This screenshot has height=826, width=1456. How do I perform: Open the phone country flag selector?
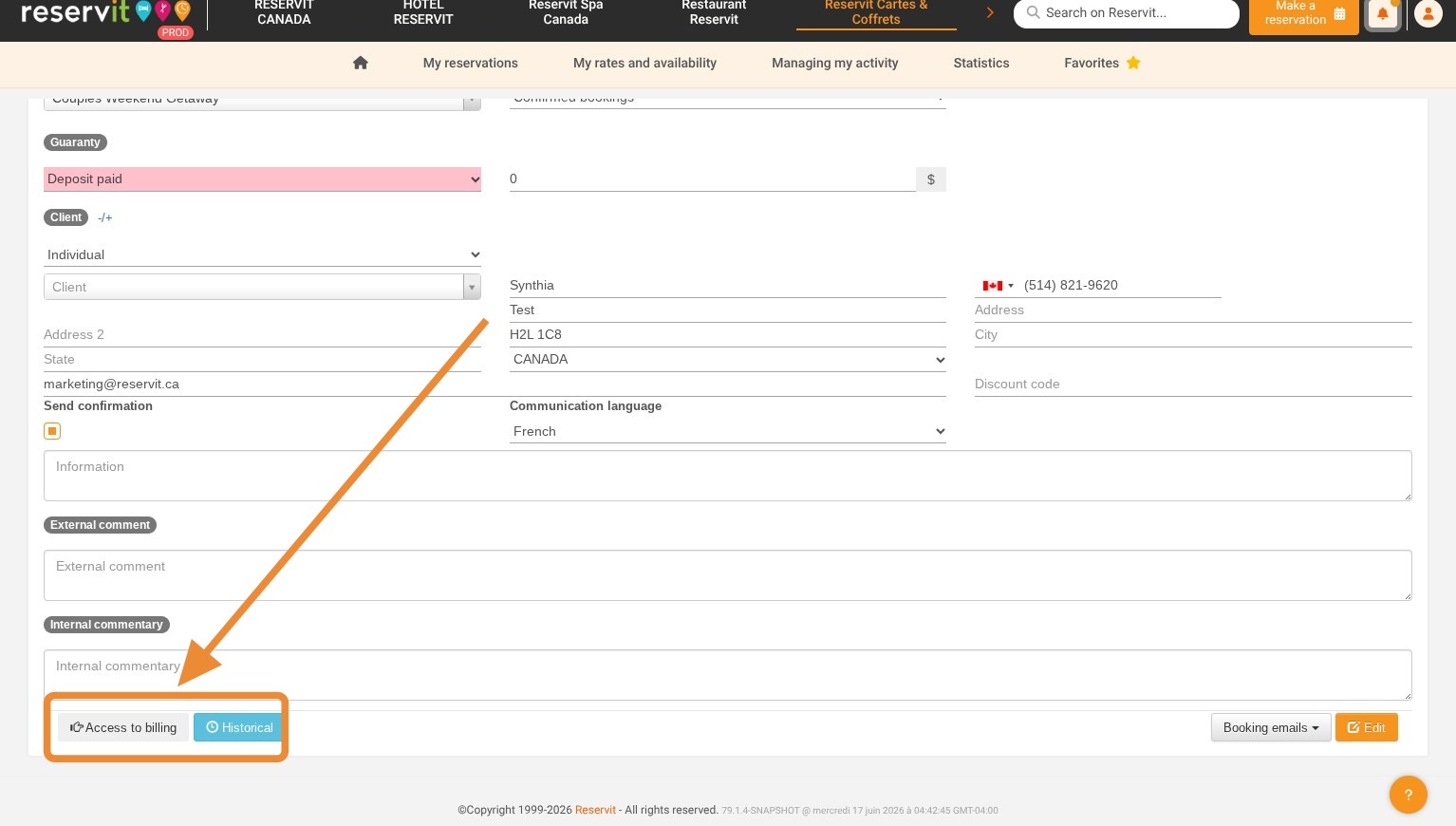998,286
